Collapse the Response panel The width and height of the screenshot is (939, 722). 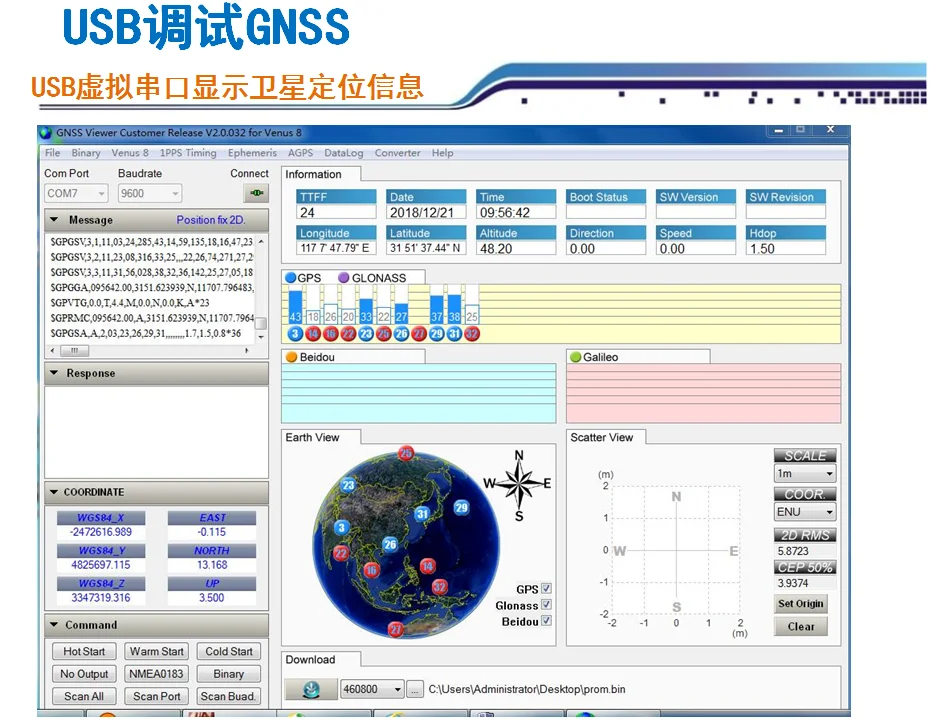(54, 373)
